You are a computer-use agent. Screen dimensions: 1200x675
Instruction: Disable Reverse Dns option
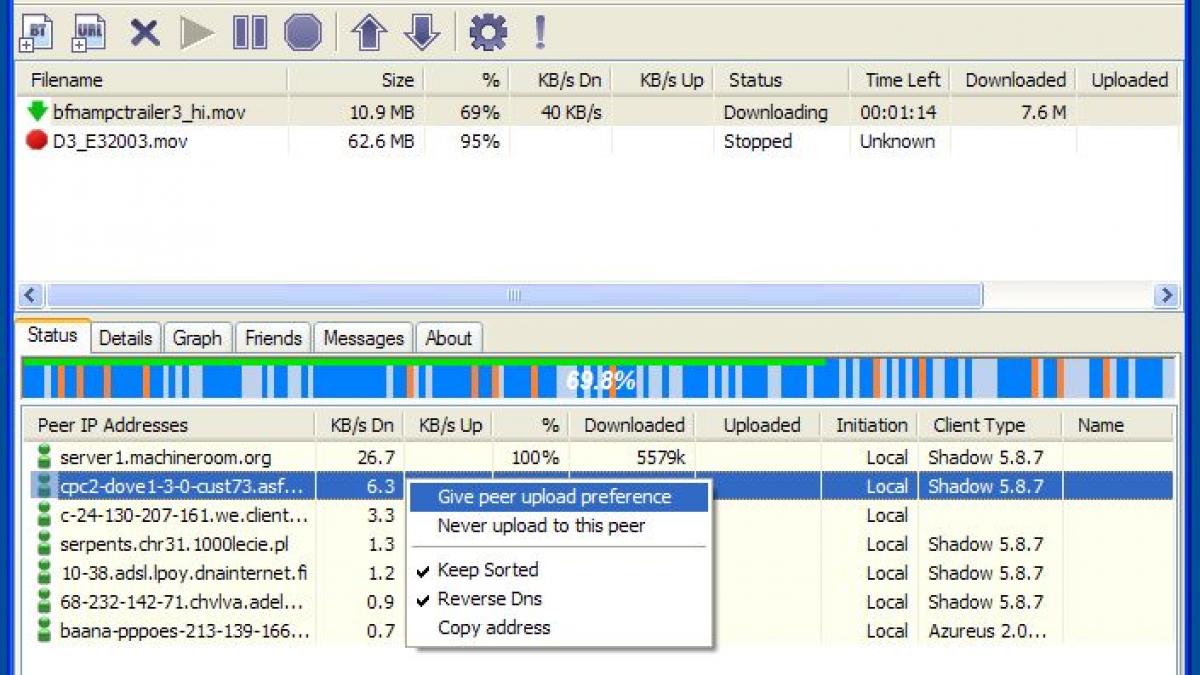[x=488, y=600]
